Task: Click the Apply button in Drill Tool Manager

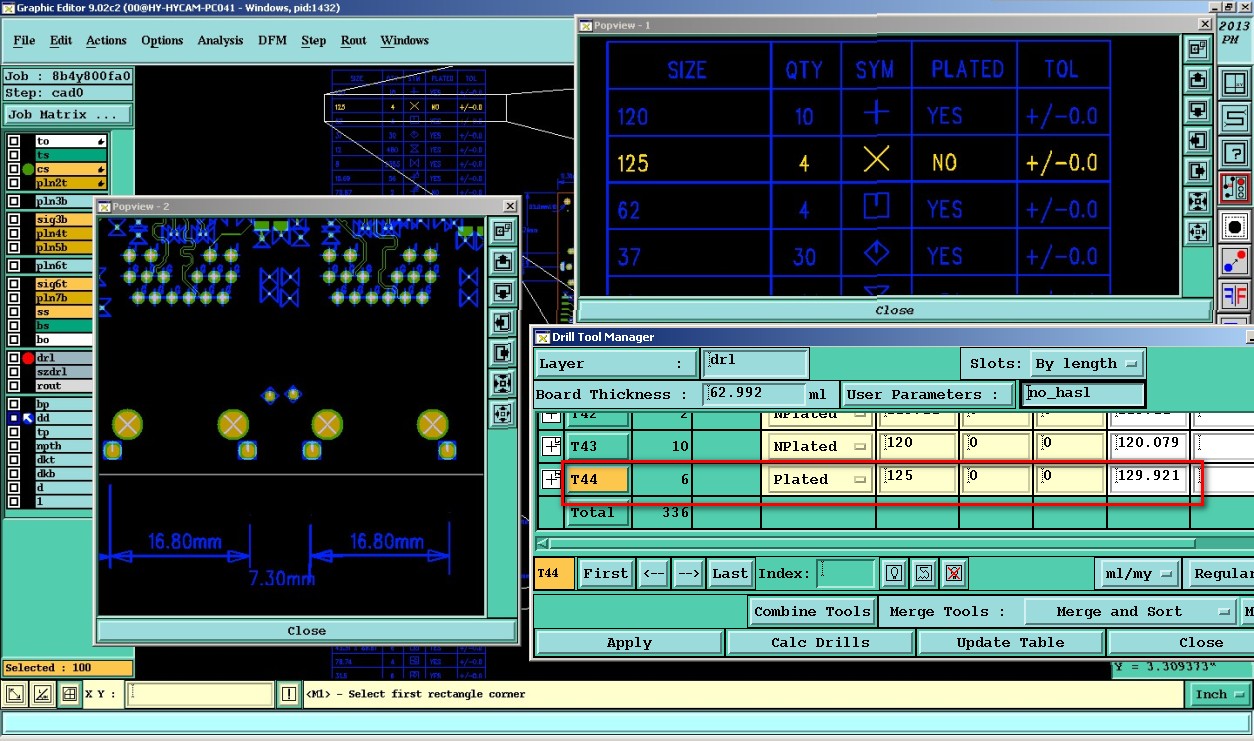Action: [629, 642]
